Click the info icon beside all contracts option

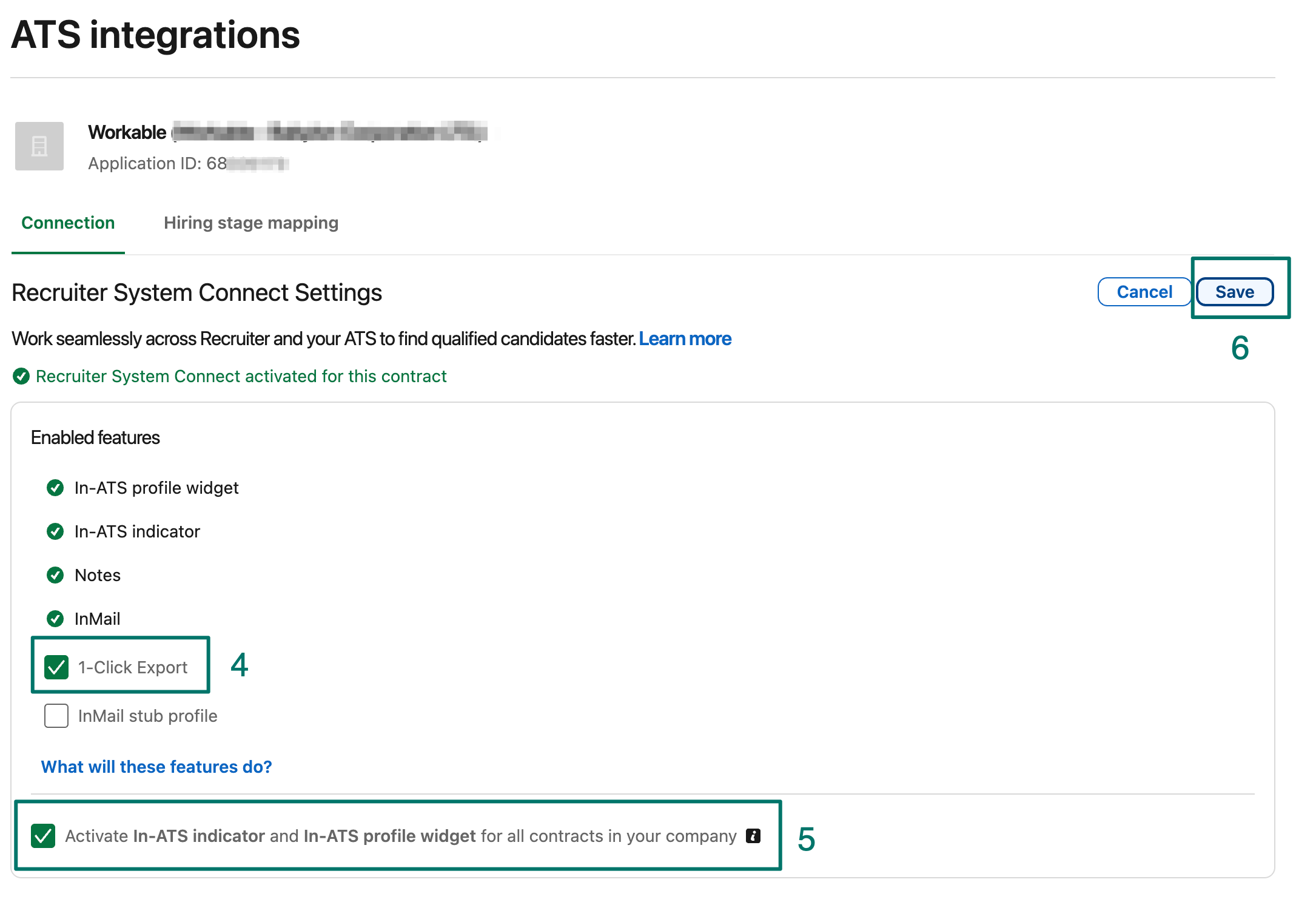tap(753, 836)
